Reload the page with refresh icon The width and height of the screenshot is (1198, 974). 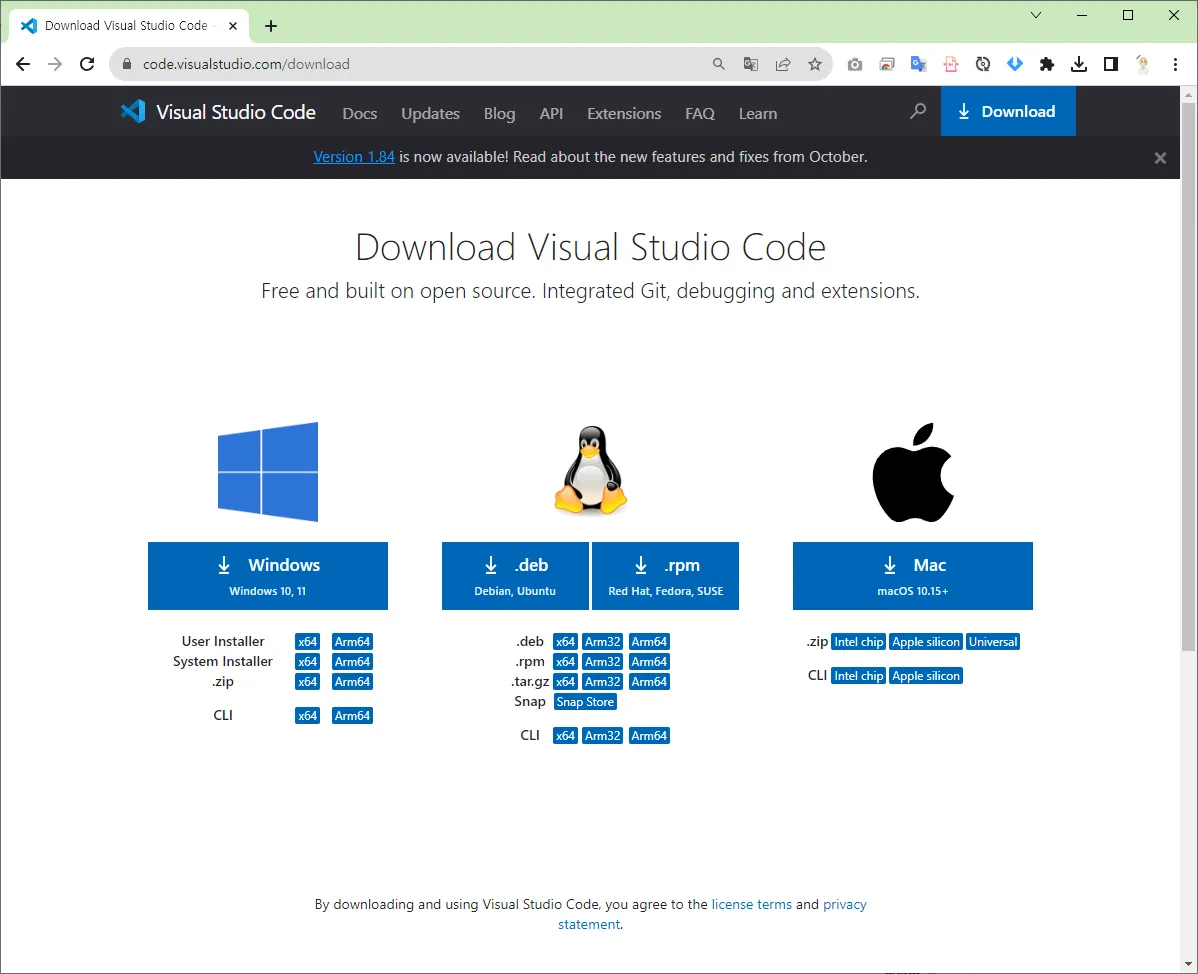87,64
